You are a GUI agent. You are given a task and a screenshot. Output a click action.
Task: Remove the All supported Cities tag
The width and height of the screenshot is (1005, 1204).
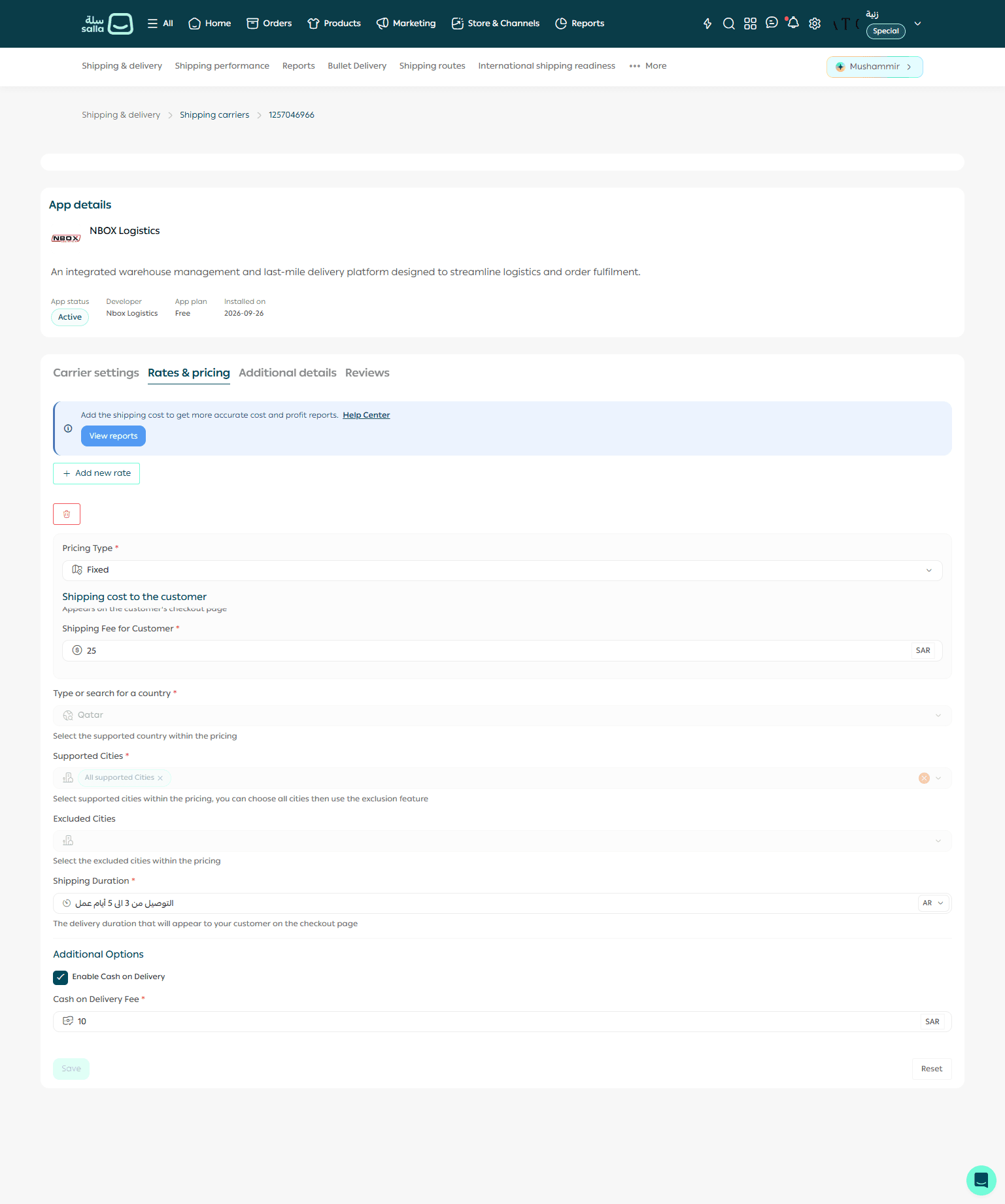pos(160,778)
